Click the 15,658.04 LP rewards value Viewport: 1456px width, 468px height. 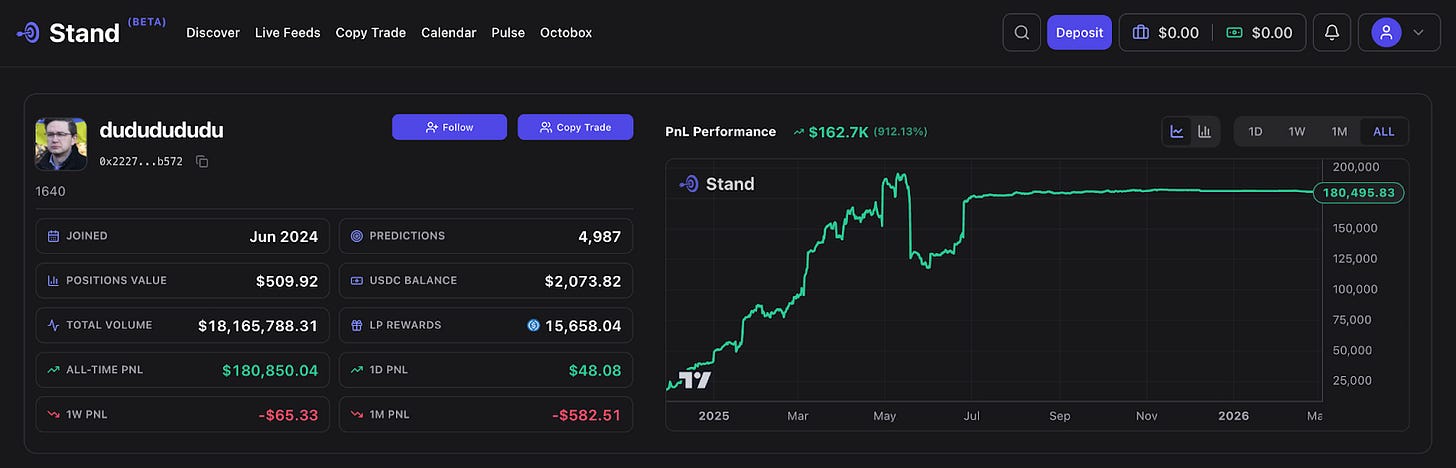[x=583, y=325]
